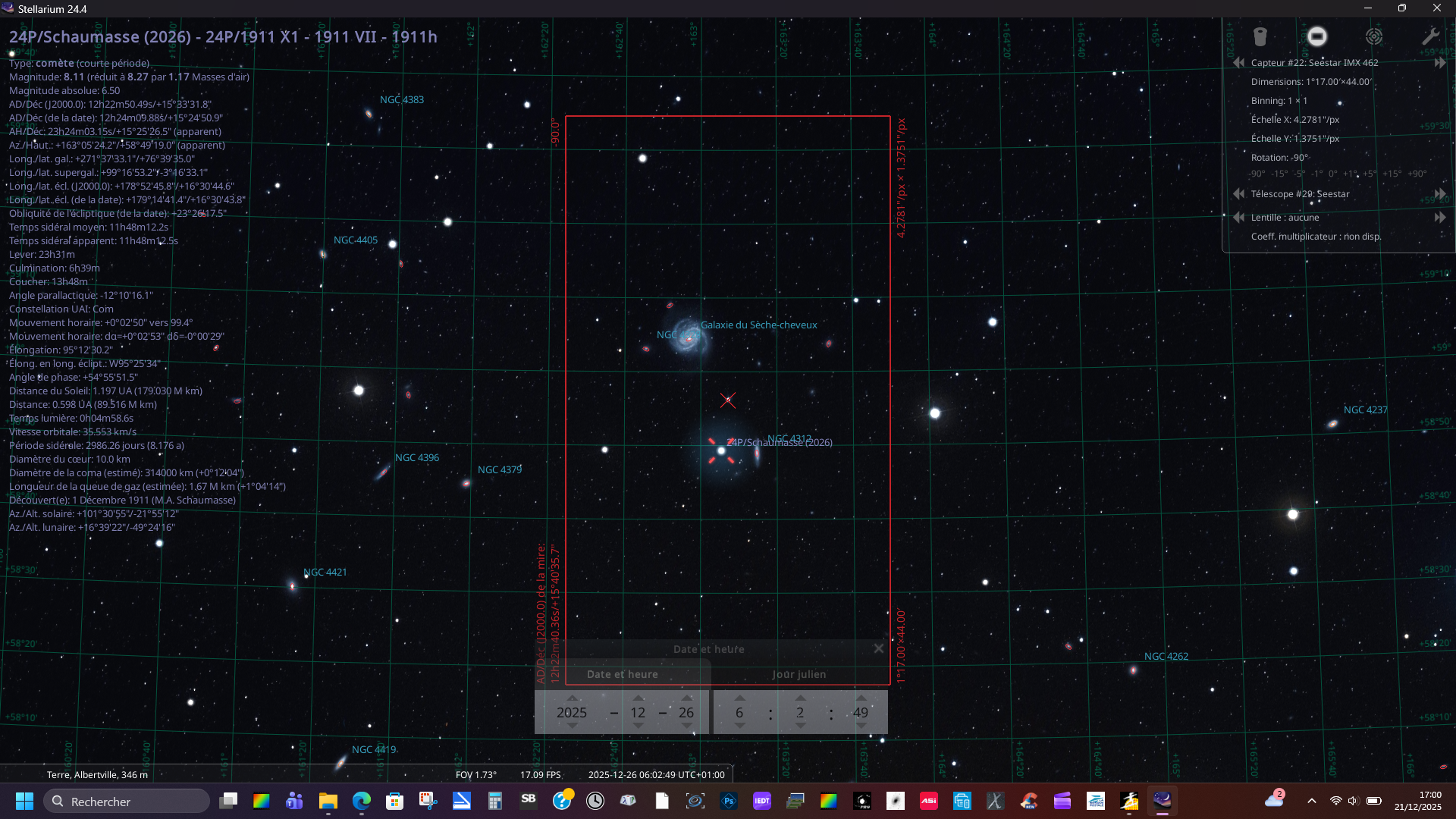Increase the year 2025 with up arrow

pos(573,698)
